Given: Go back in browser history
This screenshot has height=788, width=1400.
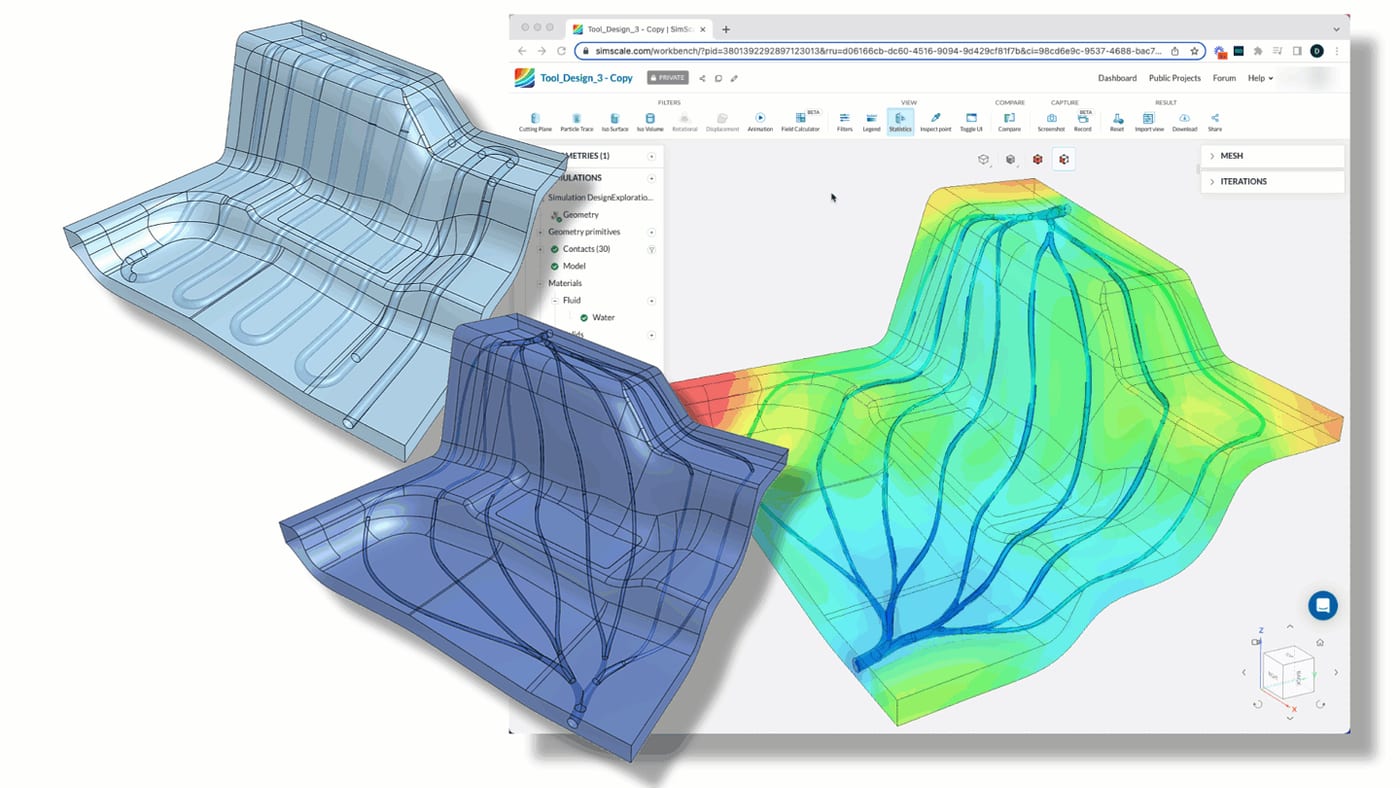Looking at the screenshot, I should 521,51.
